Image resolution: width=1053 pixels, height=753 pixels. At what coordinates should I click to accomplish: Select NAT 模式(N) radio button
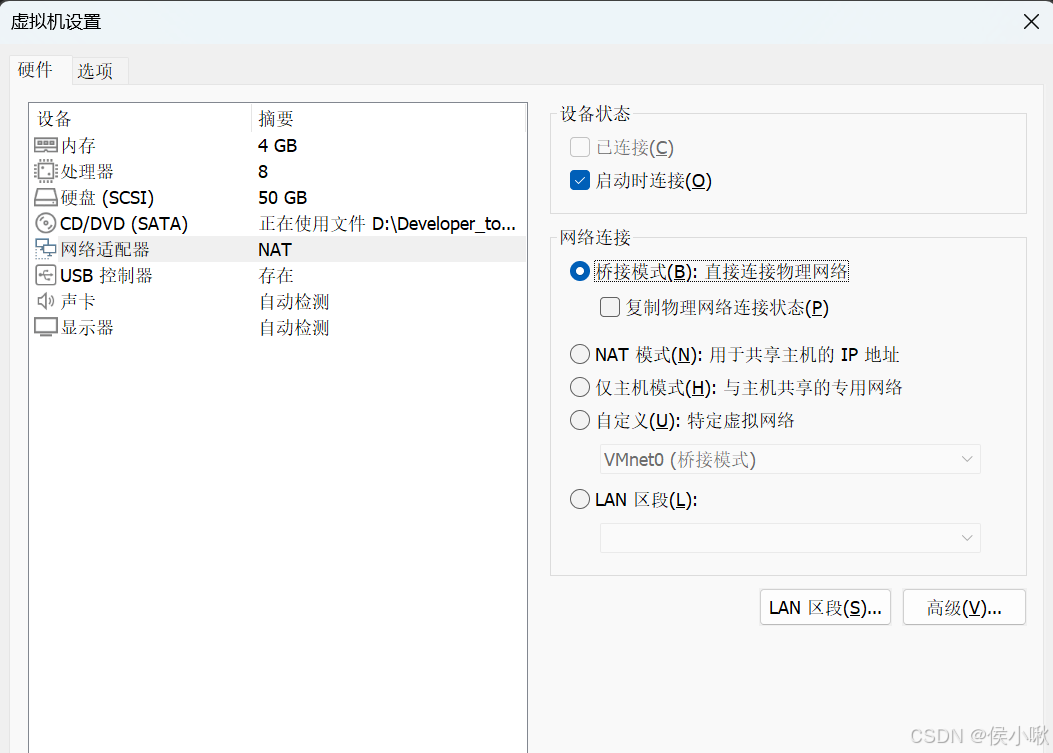coord(580,353)
